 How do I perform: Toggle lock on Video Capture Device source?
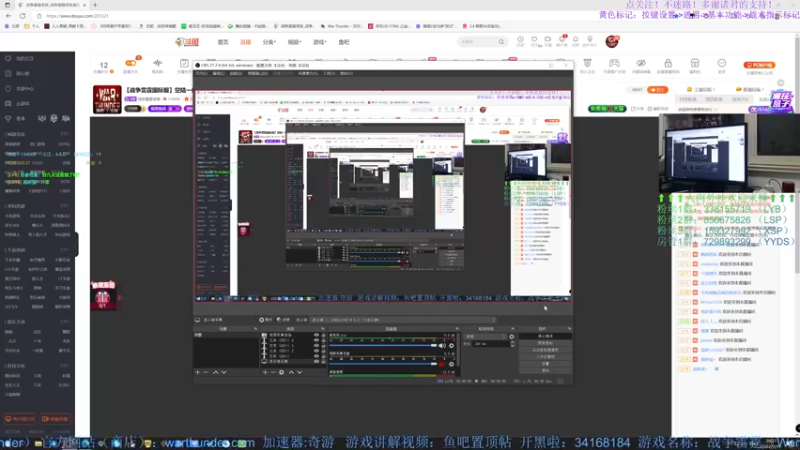(323, 335)
